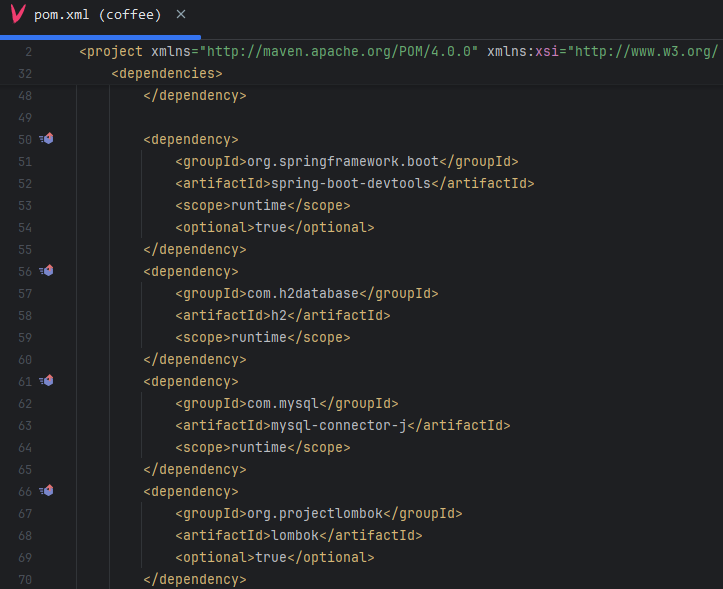Click opening dependency tag on line 56
Image resolution: width=723 pixels, height=589 pixels.
[191, 271]
